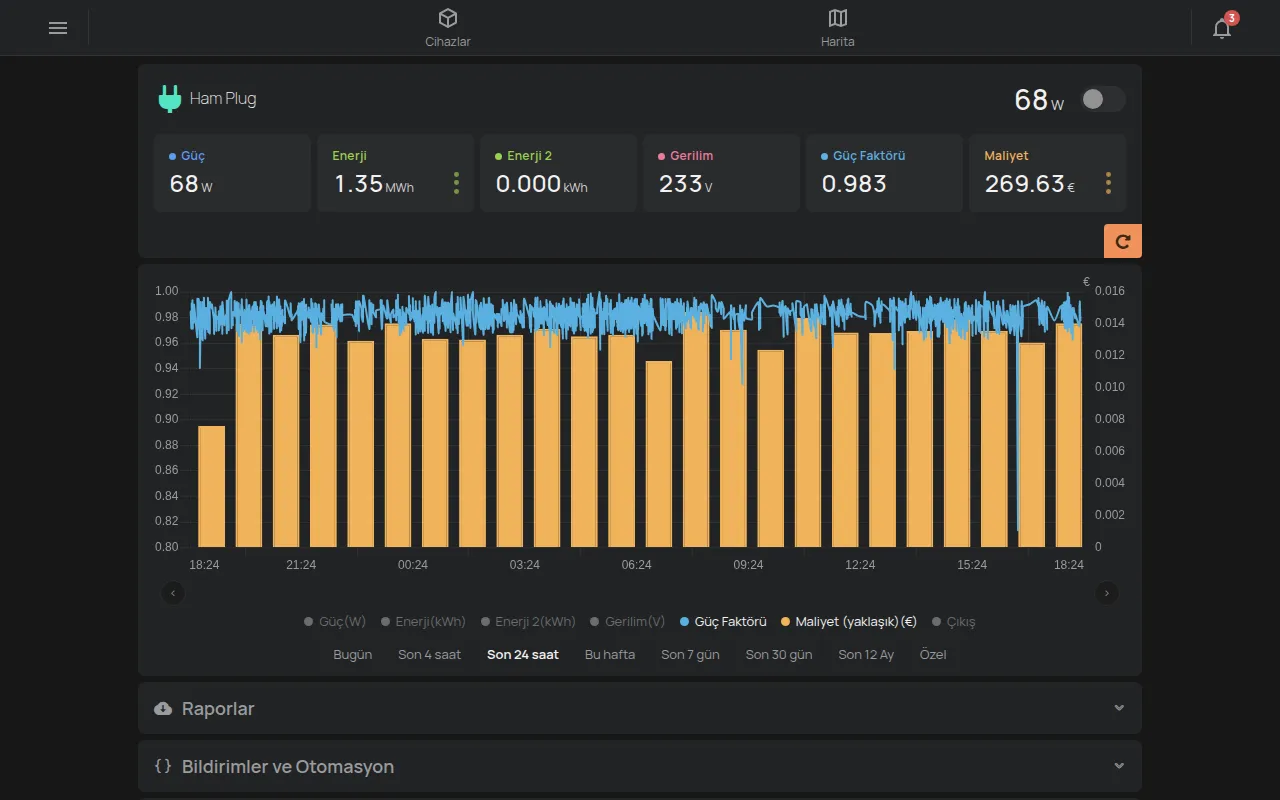Screen dimensions: 1280x800
Task: Open the hamburger menu
Action: (x=58, y=28)
